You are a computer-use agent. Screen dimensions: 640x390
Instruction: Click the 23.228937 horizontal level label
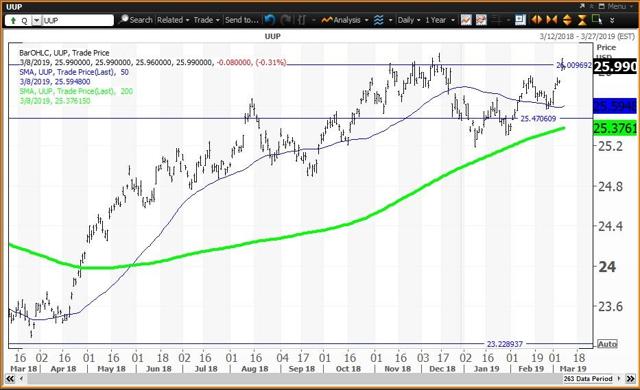pyautogui.click(x=504, y=344)
